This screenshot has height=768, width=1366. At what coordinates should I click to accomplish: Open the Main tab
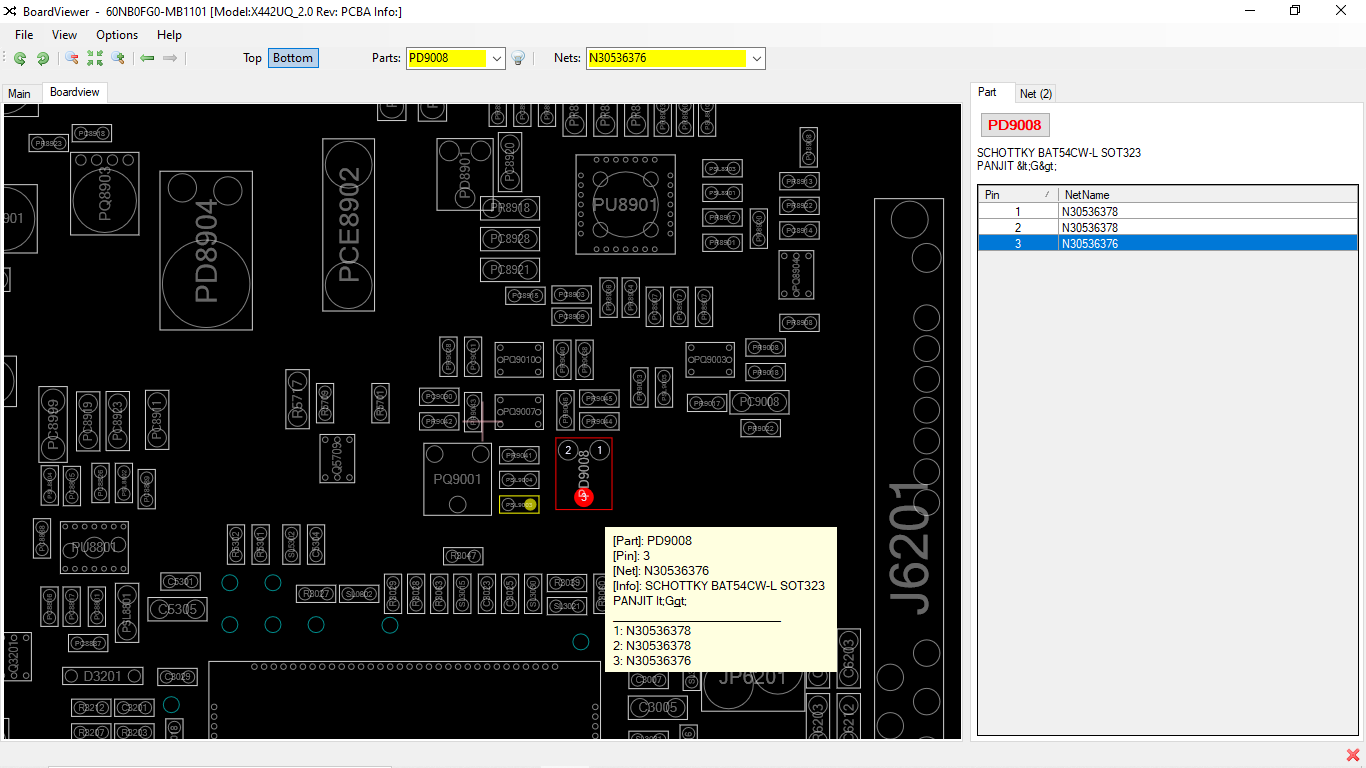click(x=20, y=93)
